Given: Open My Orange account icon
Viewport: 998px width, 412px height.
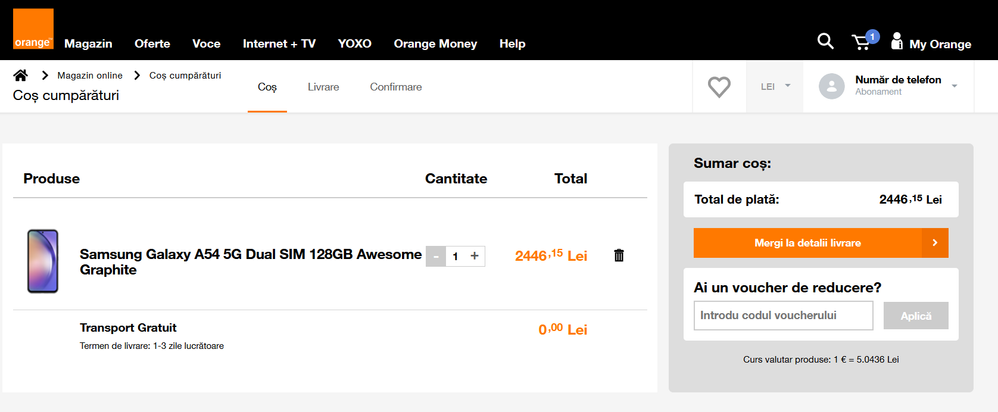Looking at the screenshot, I should click(x=897, y=42).
